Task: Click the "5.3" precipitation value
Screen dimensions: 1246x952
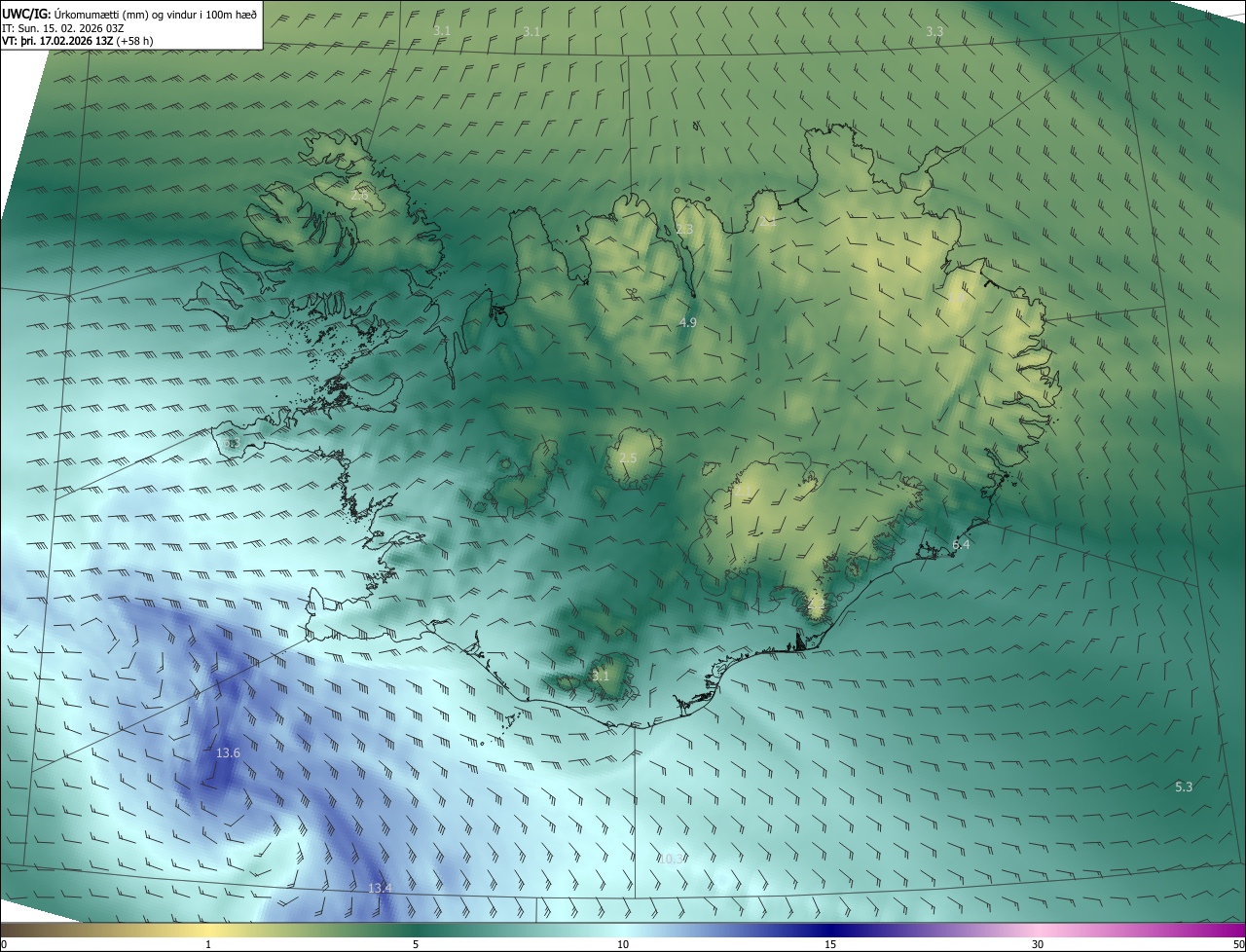Action: tap(1184, 787)
